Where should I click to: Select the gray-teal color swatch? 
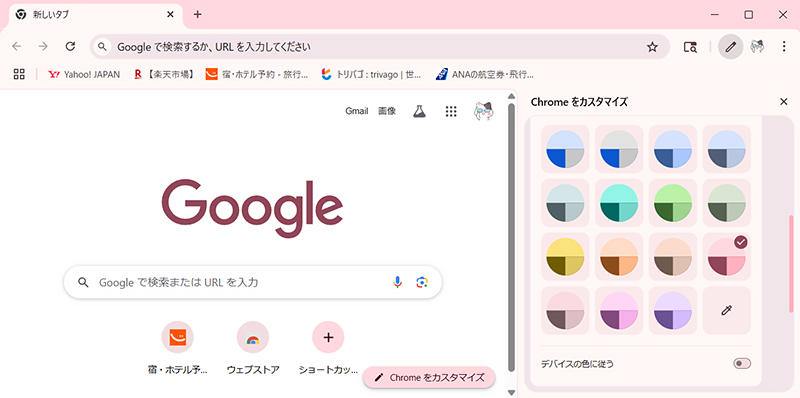coord(565,203)
